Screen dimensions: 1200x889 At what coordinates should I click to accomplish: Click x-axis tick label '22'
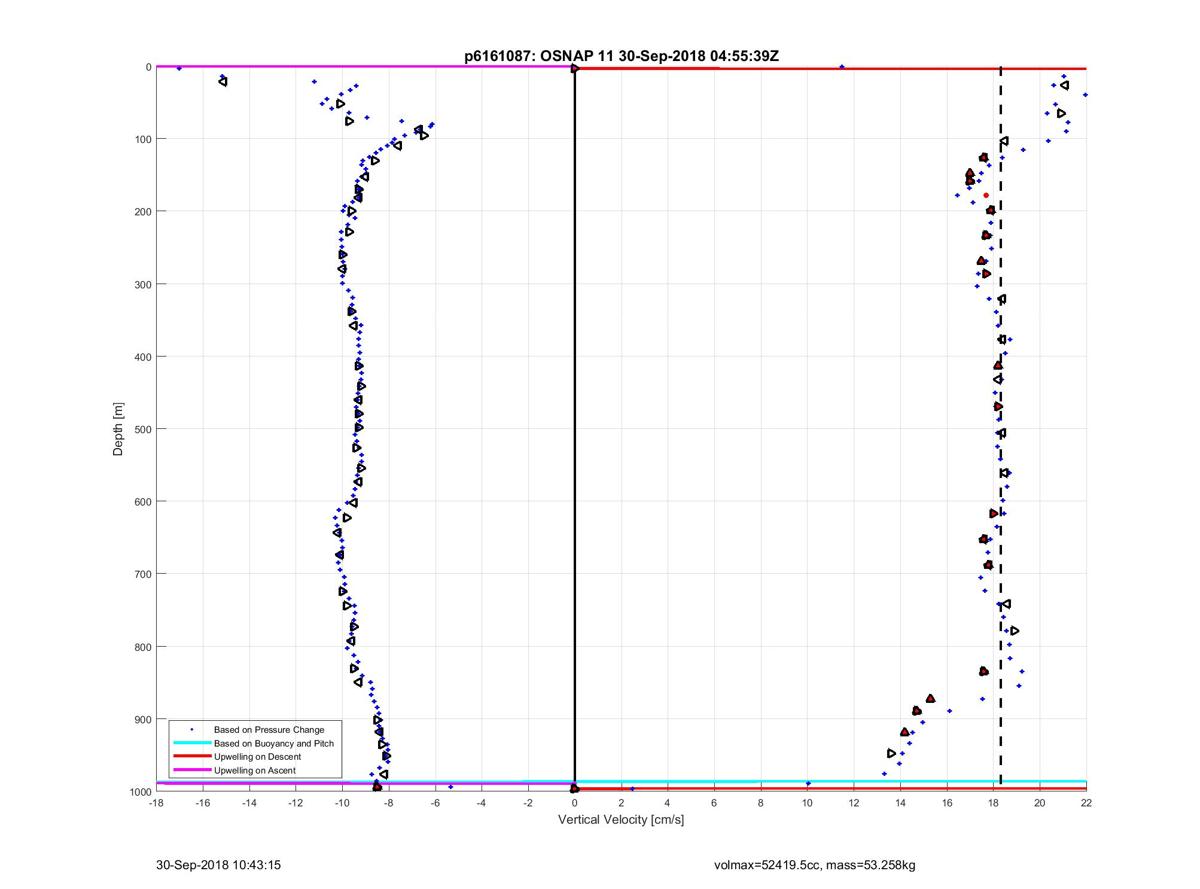(x=1086, y=802)
